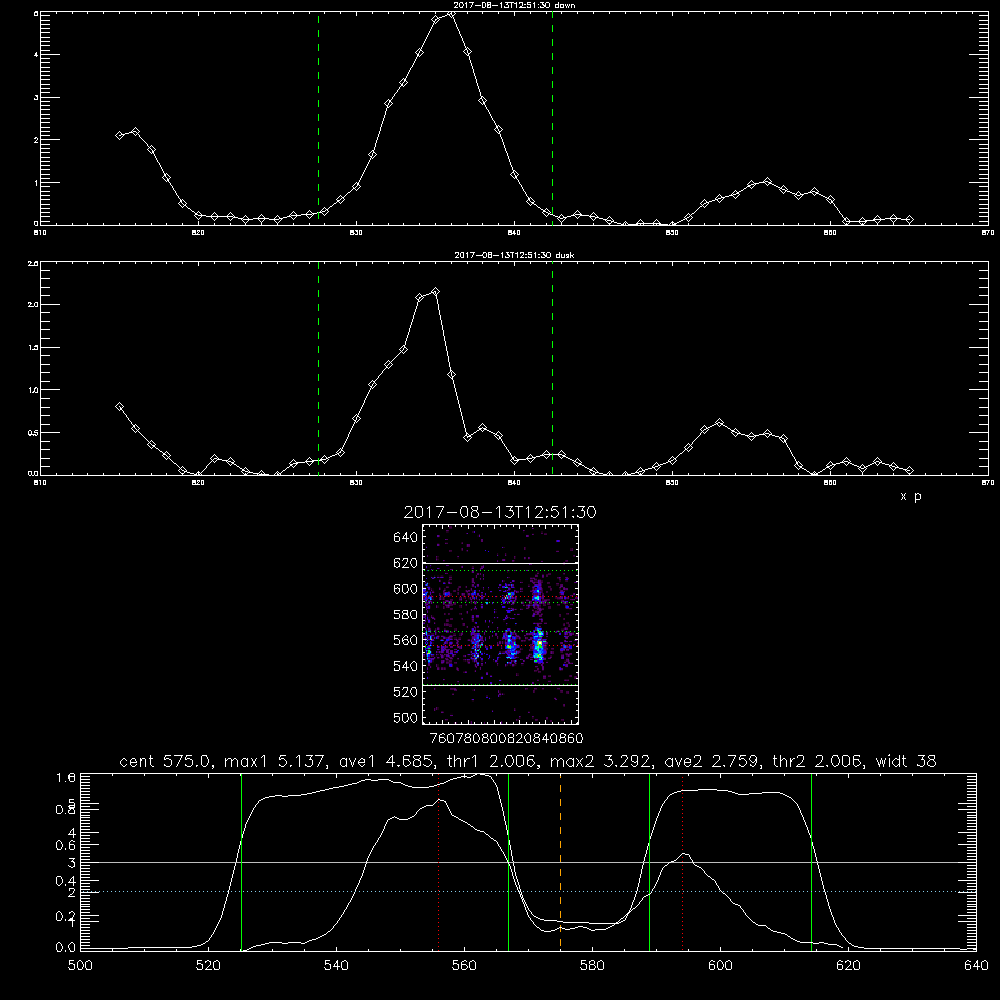Click the green solid line near 614 in the profile plot

[x=812, y=861]
